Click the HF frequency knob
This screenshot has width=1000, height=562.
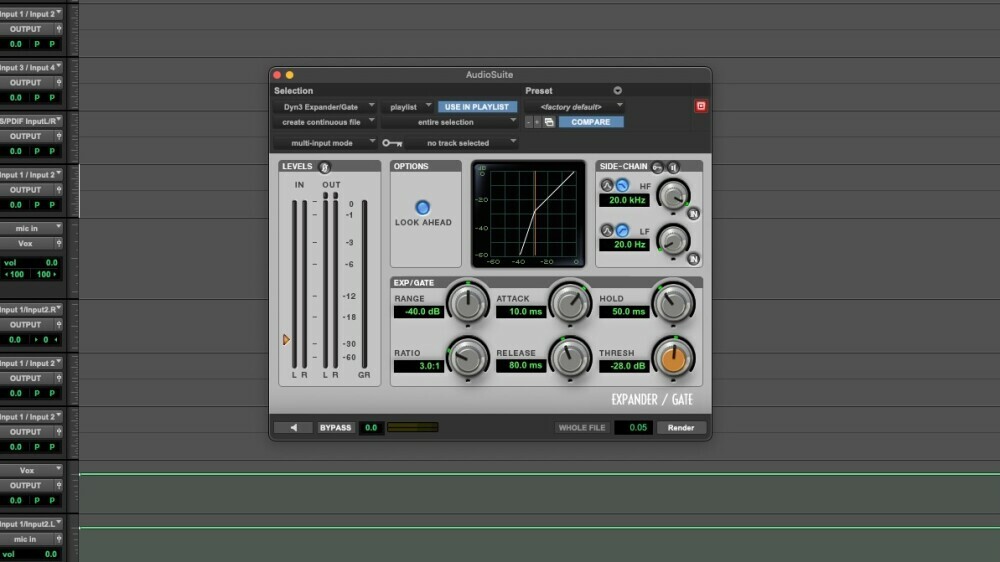point(673,196)
